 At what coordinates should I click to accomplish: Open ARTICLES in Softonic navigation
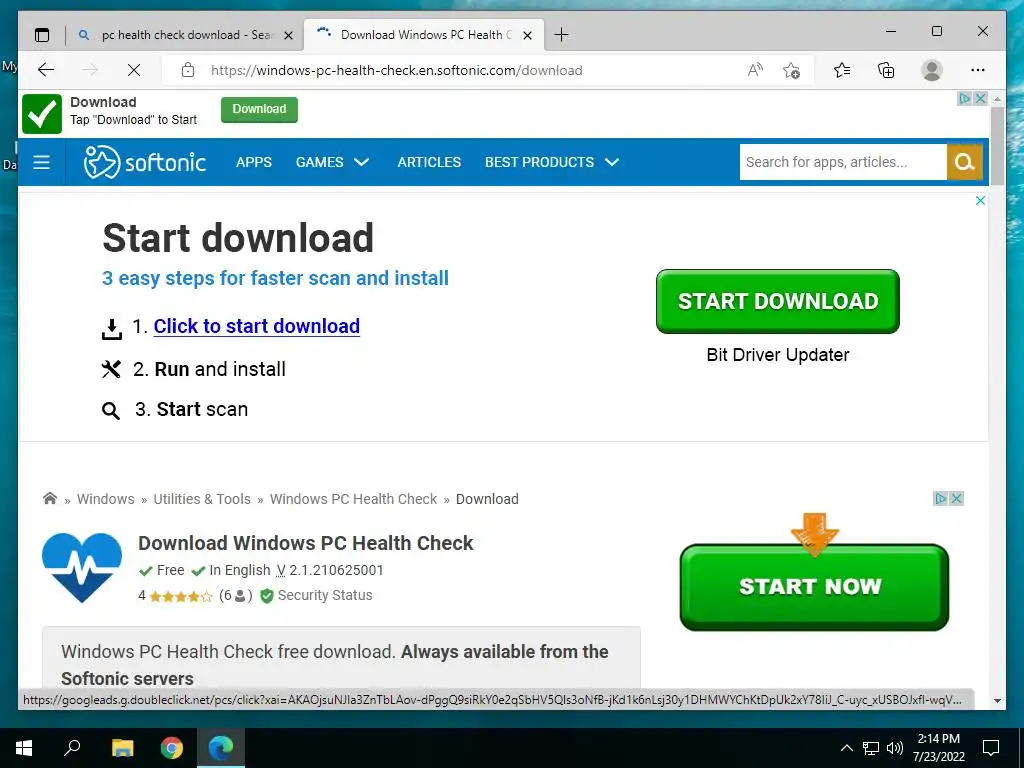pos(429,162)
